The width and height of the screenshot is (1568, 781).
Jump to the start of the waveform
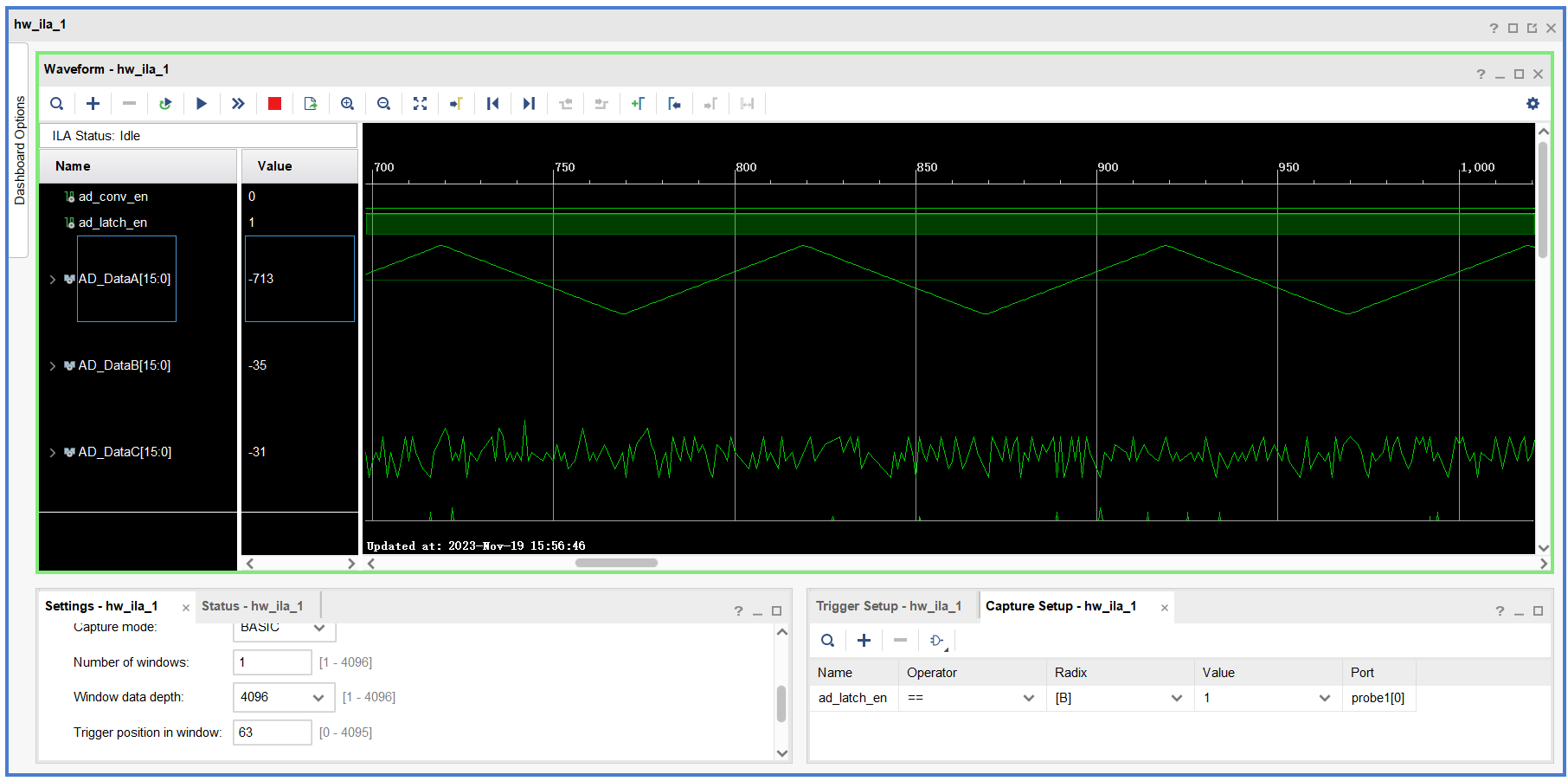[492, 104]
